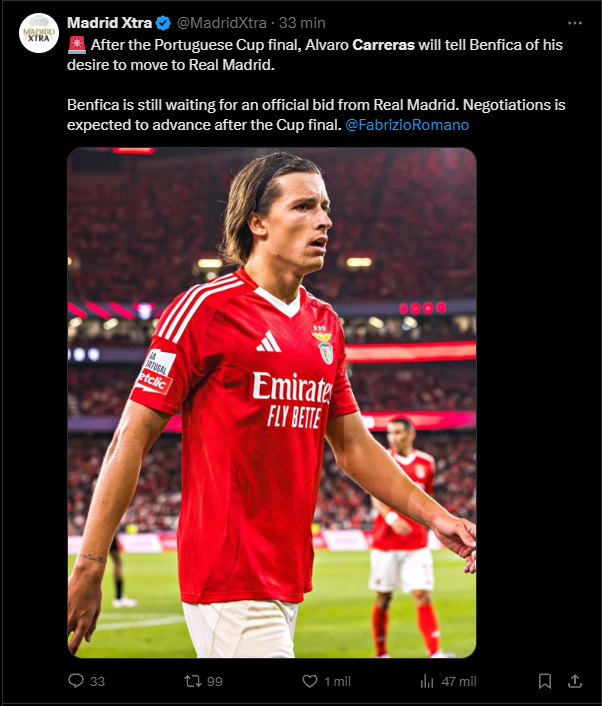Visit the @MadridXtra handle
The height and width of the screenshot is (706, 602).
click(x=222, y=23)
